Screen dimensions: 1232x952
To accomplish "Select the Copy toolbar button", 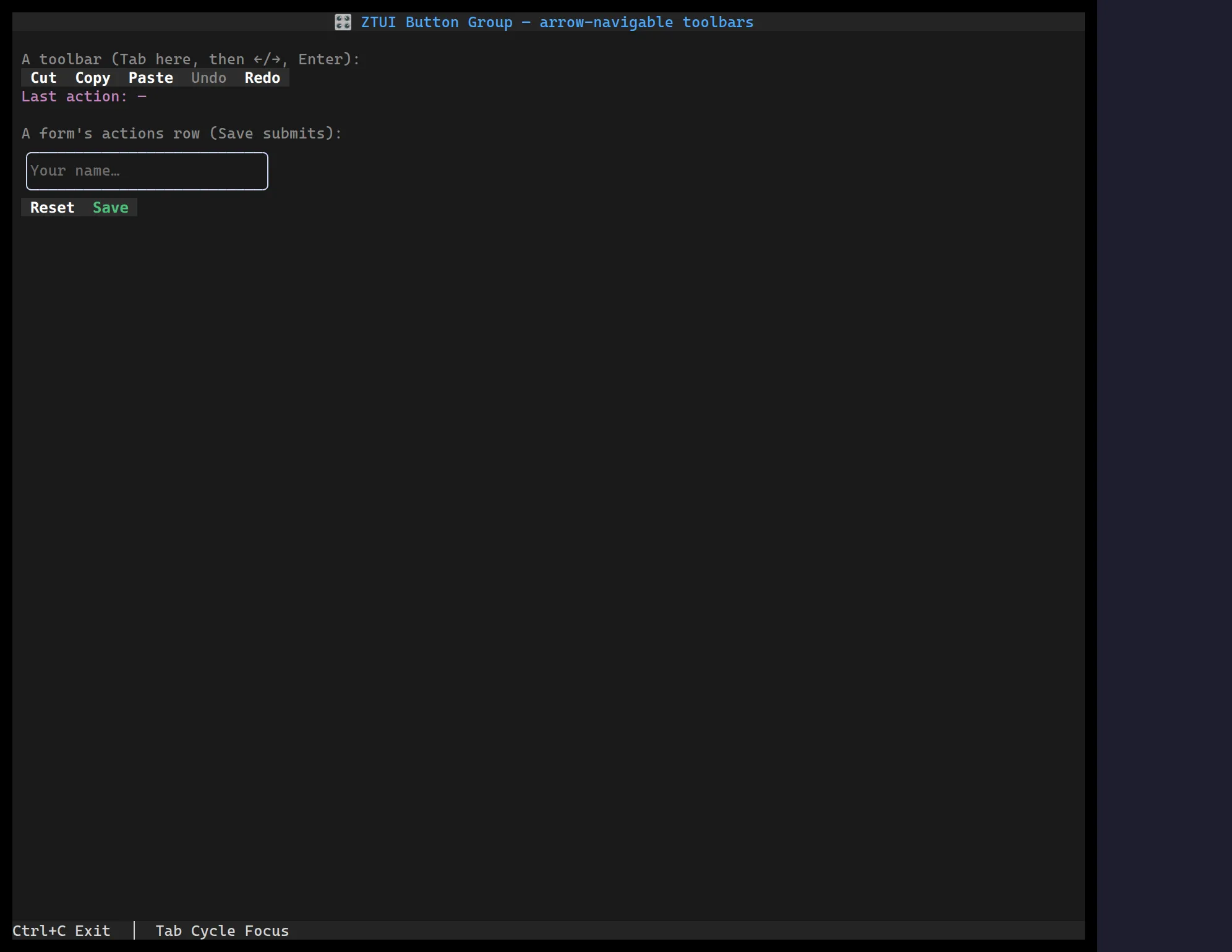I will (93, 78).
